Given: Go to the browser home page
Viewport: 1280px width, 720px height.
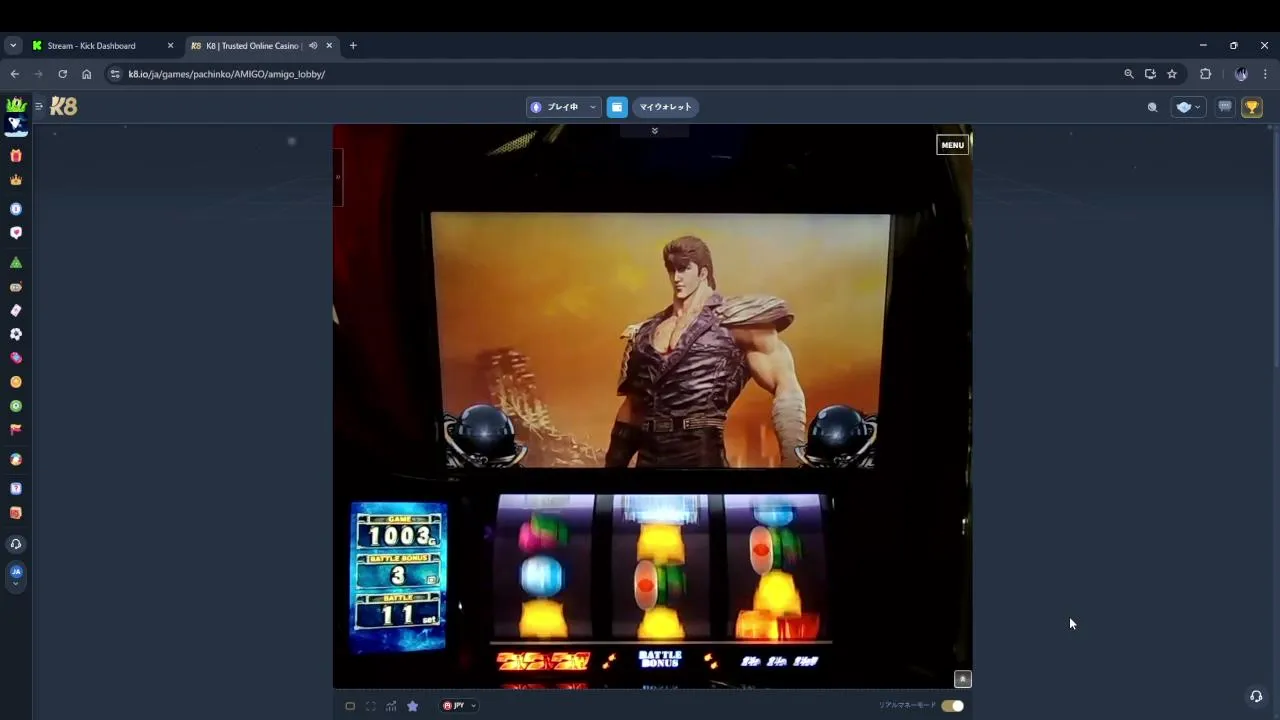Looking at the screenshot, I should 87,74.
